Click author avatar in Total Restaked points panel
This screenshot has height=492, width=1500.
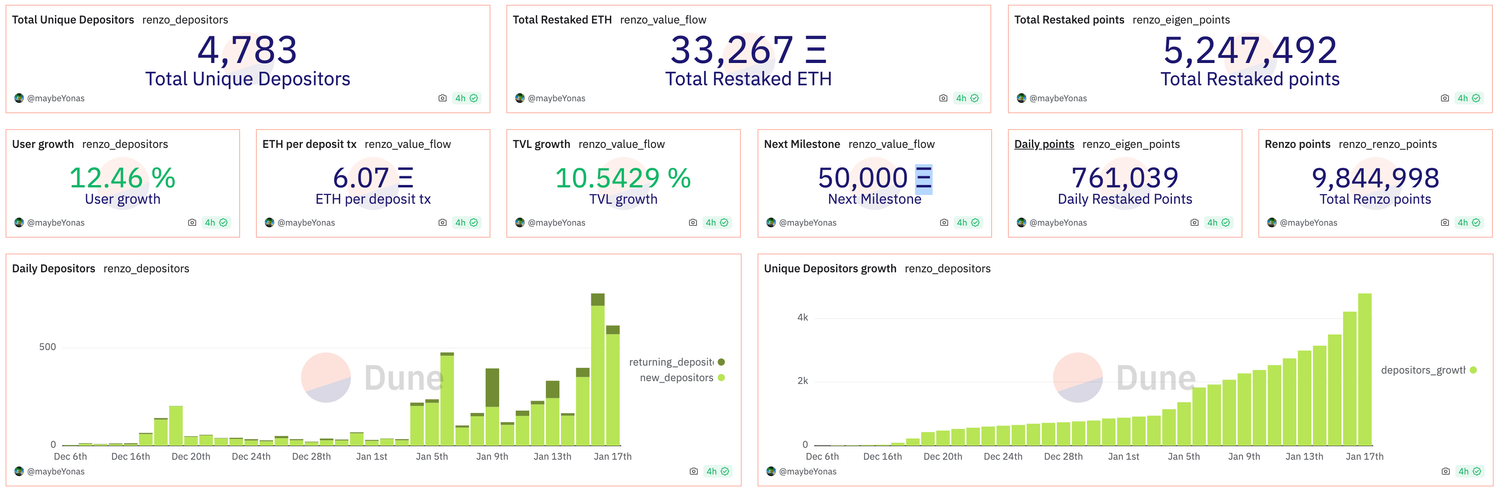pos(1021,98)
